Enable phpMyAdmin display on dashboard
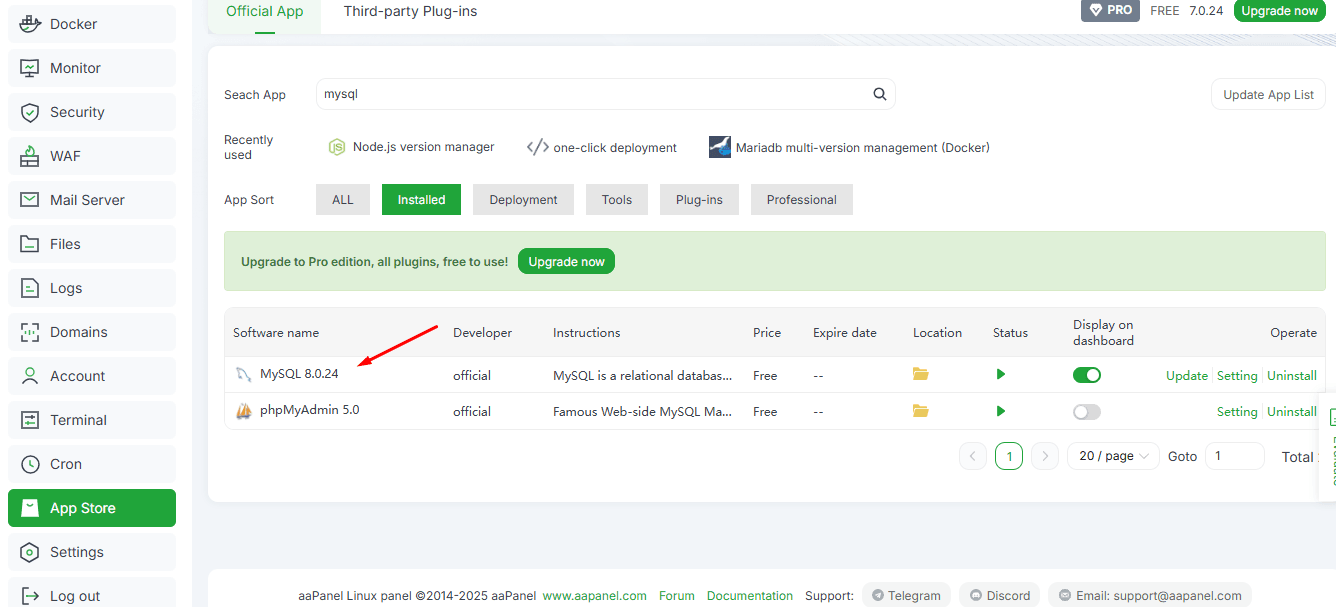Viewport: 1336px width, 607px height. pyautogui.click(x=1086, y=412)
